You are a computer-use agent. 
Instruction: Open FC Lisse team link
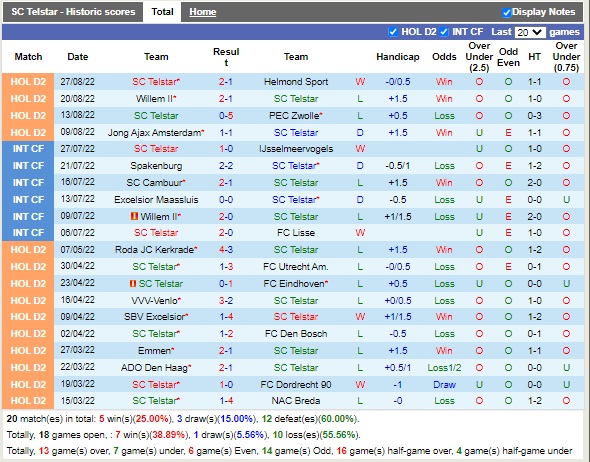pos(296,233)
